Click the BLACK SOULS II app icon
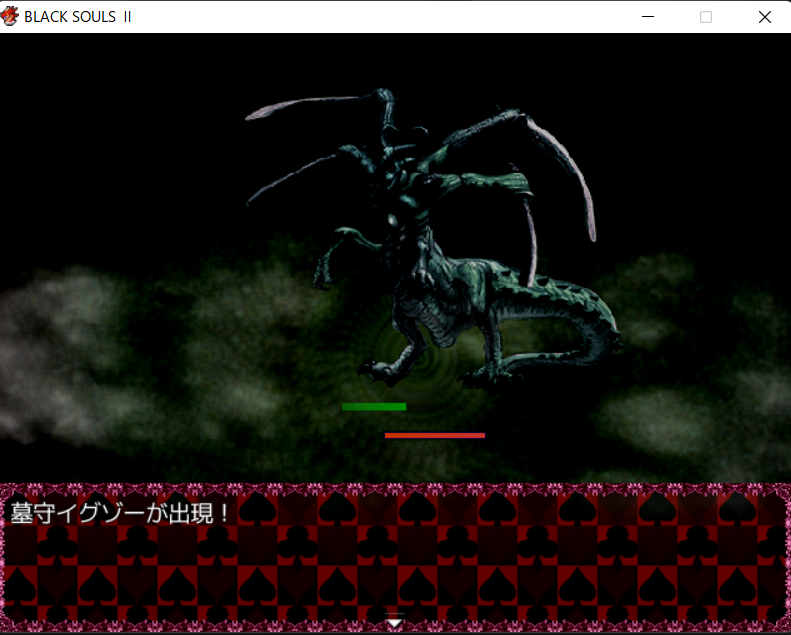Screen dimensions: 791x635 (x=10, y=16)
